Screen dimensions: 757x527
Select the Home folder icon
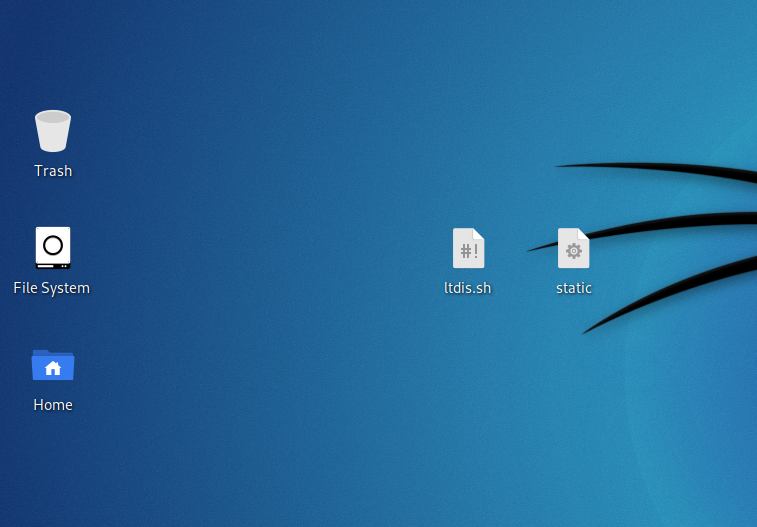(x=53, y=365)
